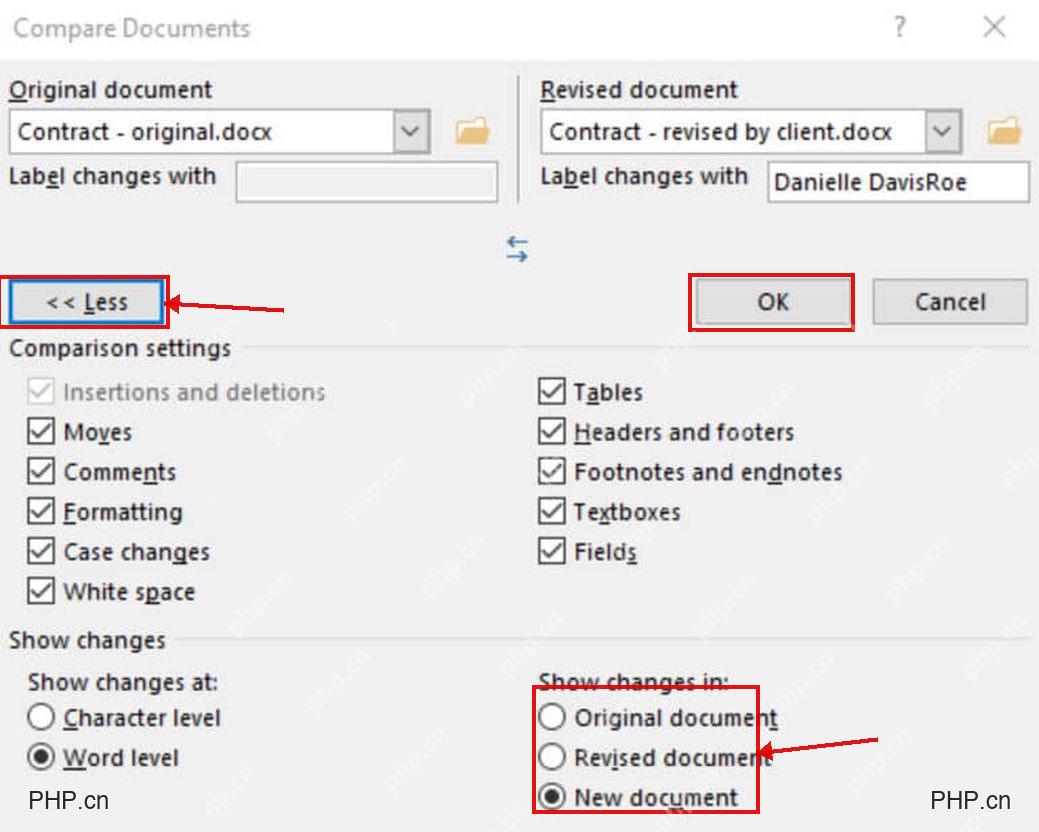
Task: Toggle the Case changes checkbox
Action: click(x=41, y=551)
